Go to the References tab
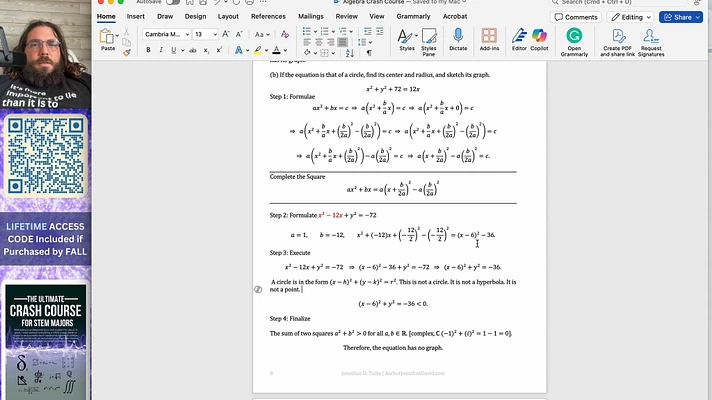The width and height of the screenshot is (712, 400). tap(268, 16)
